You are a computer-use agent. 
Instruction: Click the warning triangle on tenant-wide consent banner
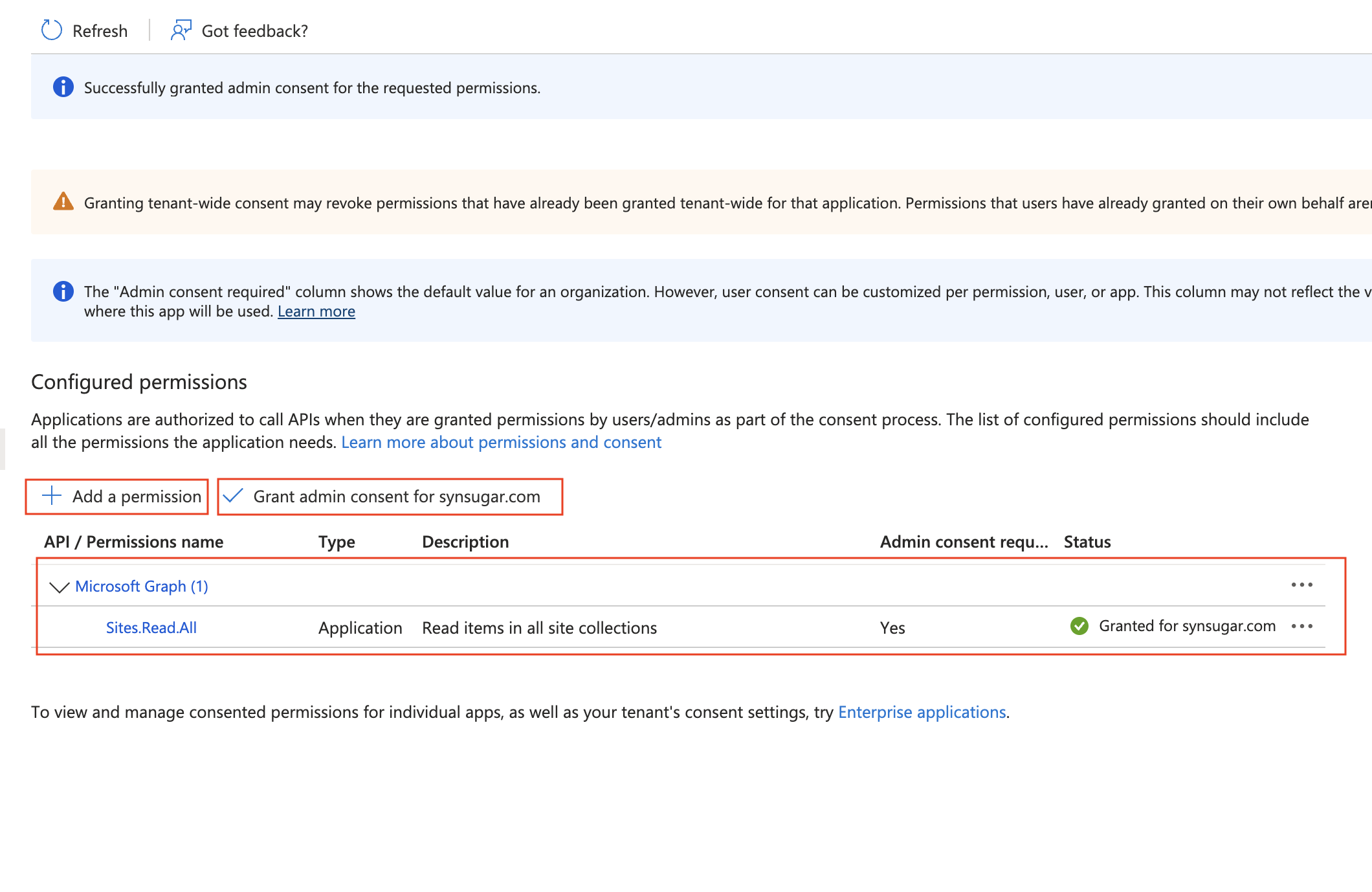63,202
